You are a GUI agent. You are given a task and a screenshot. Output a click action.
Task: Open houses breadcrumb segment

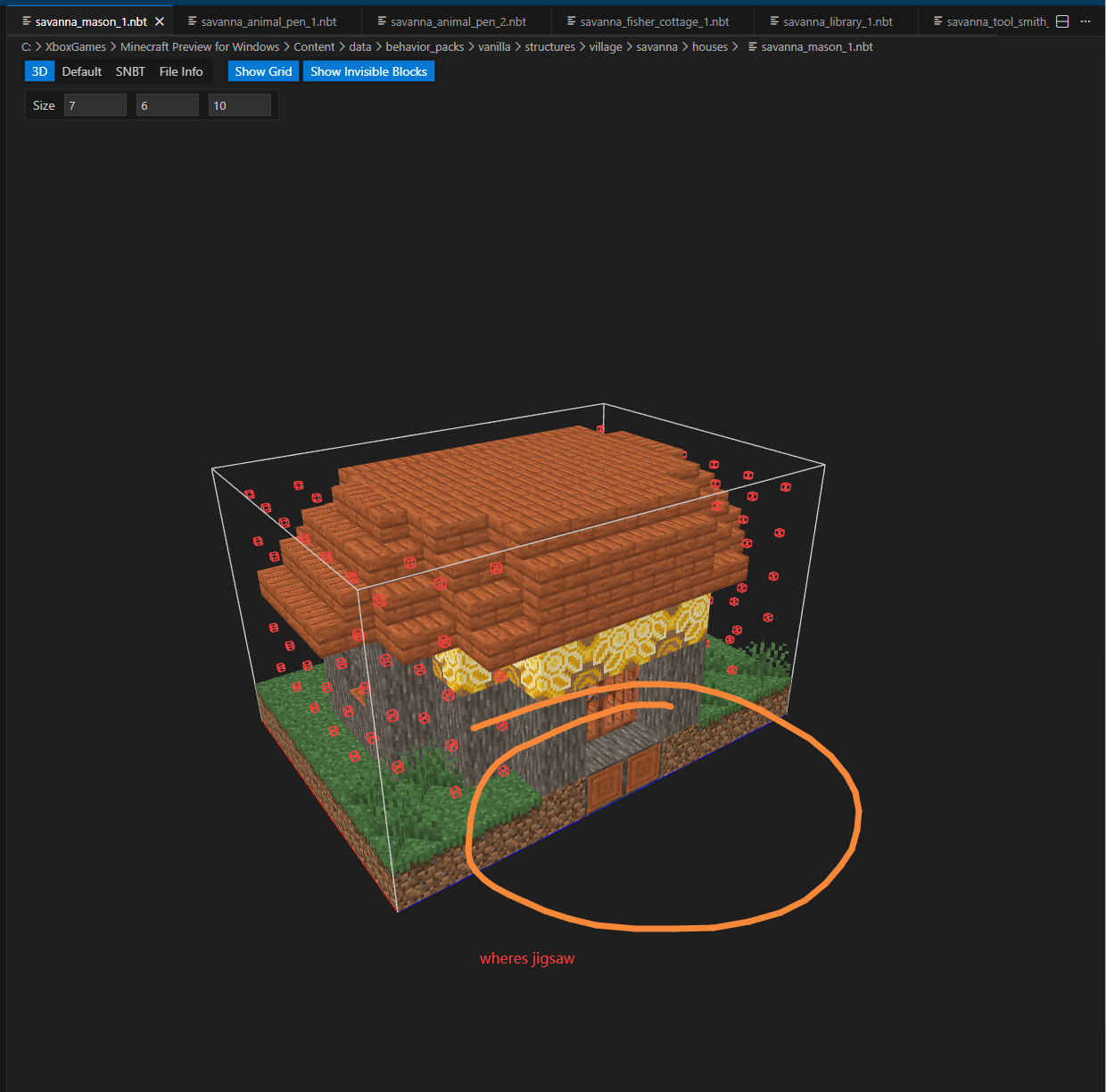pyautogui.click(x=710, y=46)
